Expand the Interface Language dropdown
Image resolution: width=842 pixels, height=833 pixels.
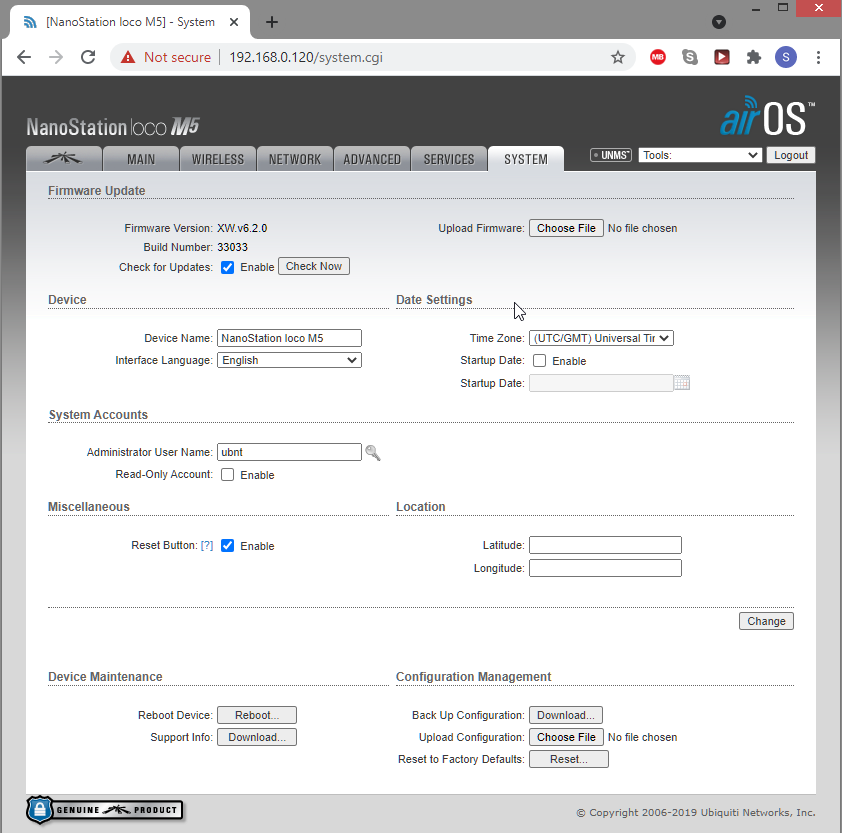click(289, 360)
